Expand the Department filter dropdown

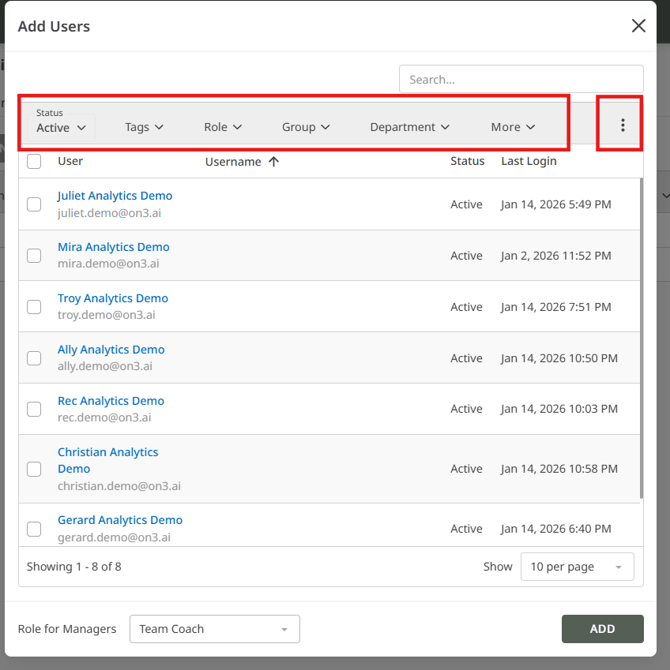coord(410,127)
